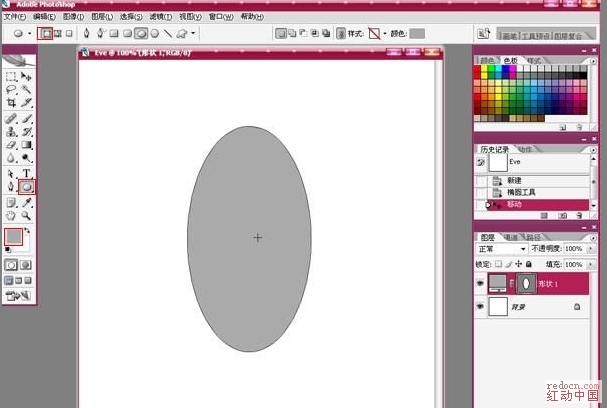Open Swatches panel flyout menu

tap(593, 61)
